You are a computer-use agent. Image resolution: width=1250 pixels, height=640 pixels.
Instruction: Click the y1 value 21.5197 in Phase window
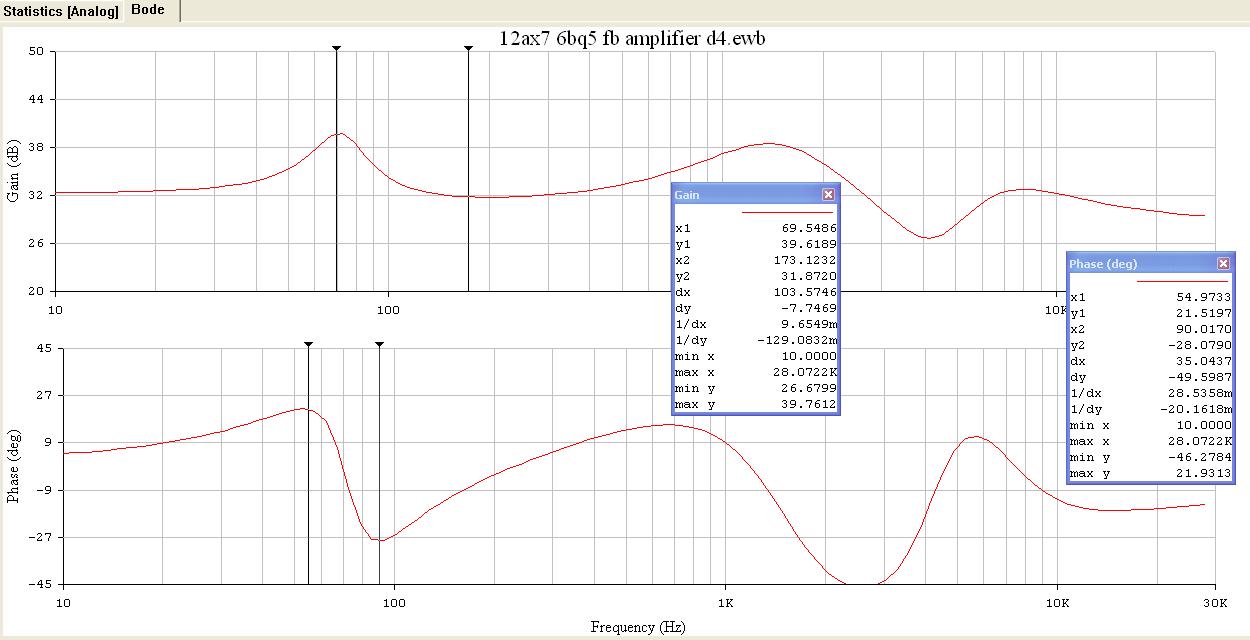point(1204,313)
